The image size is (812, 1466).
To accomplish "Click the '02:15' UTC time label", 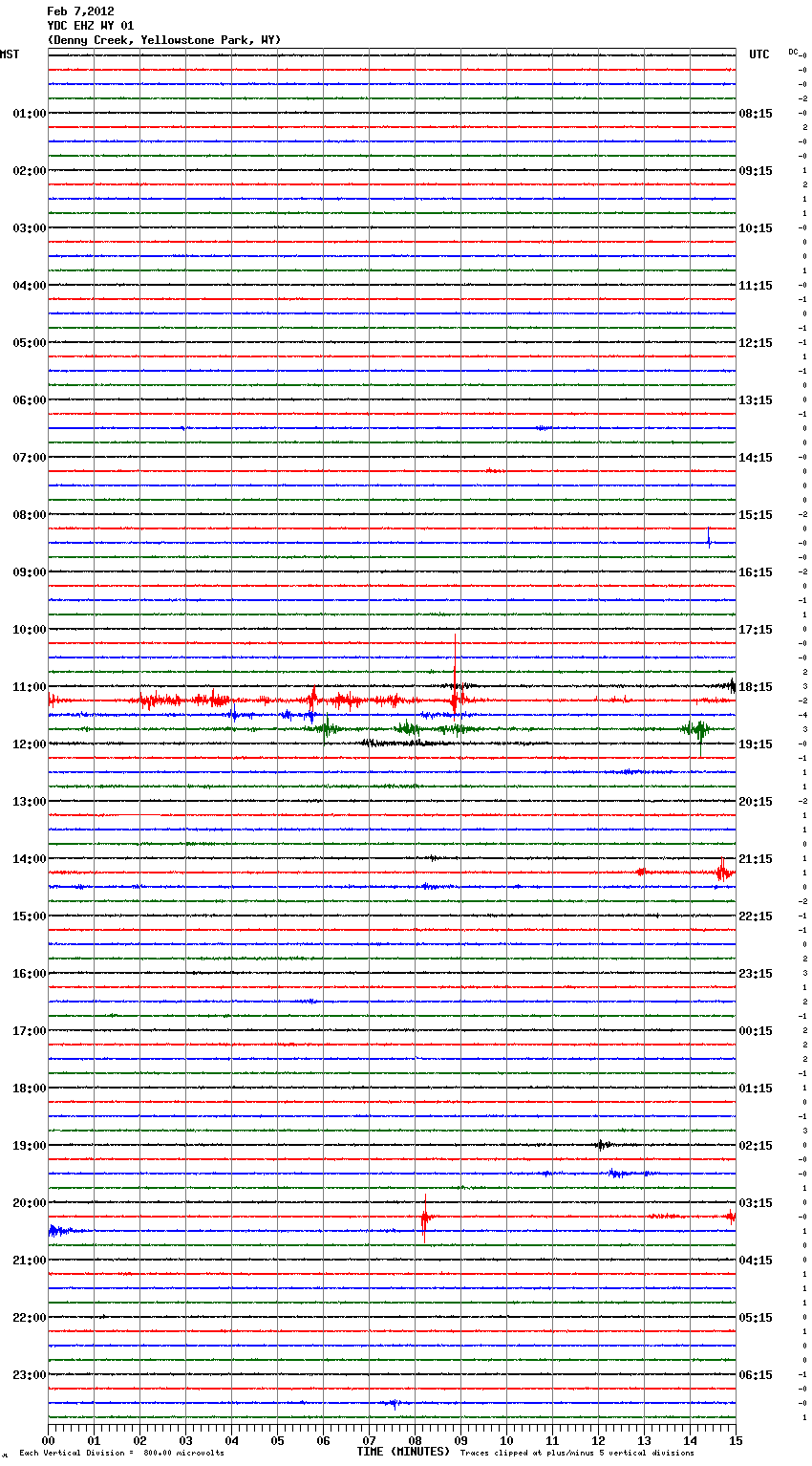I will point(756,1145).
